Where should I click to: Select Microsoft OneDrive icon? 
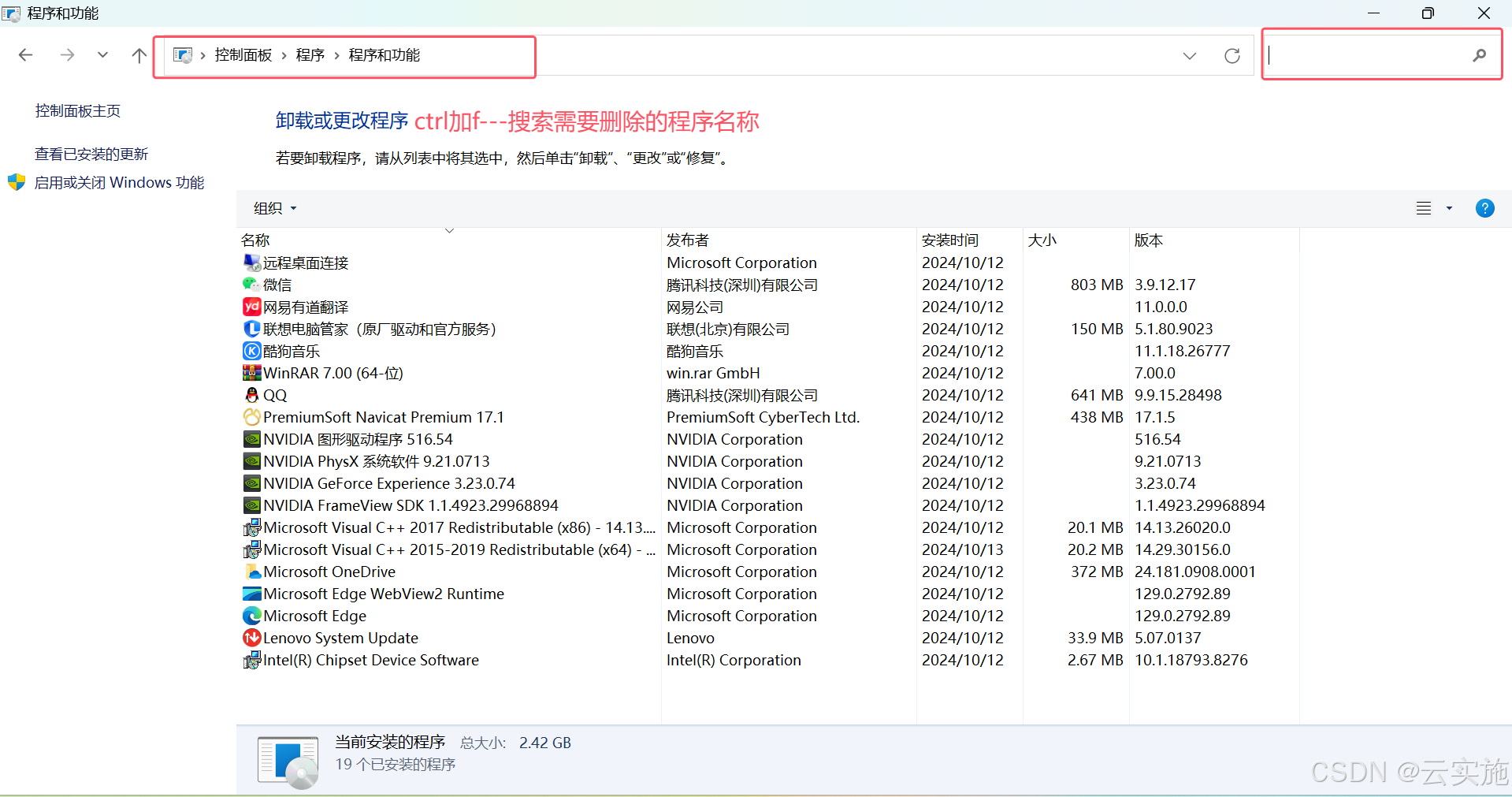tap(252, 572)
